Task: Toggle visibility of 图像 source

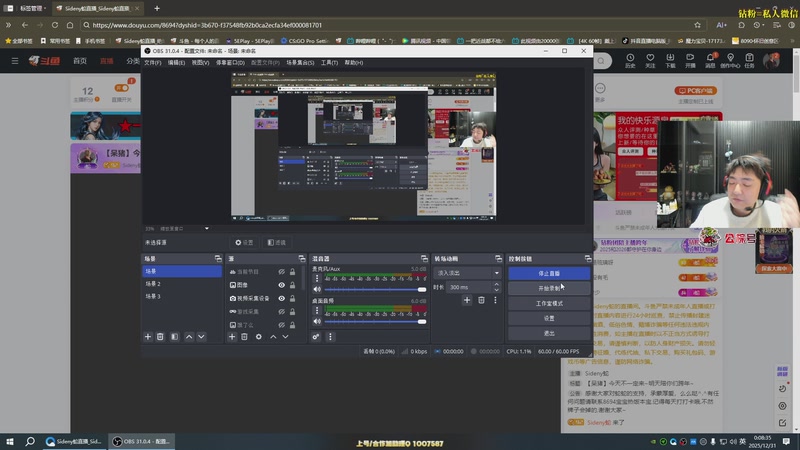Action: pos(282,285)
